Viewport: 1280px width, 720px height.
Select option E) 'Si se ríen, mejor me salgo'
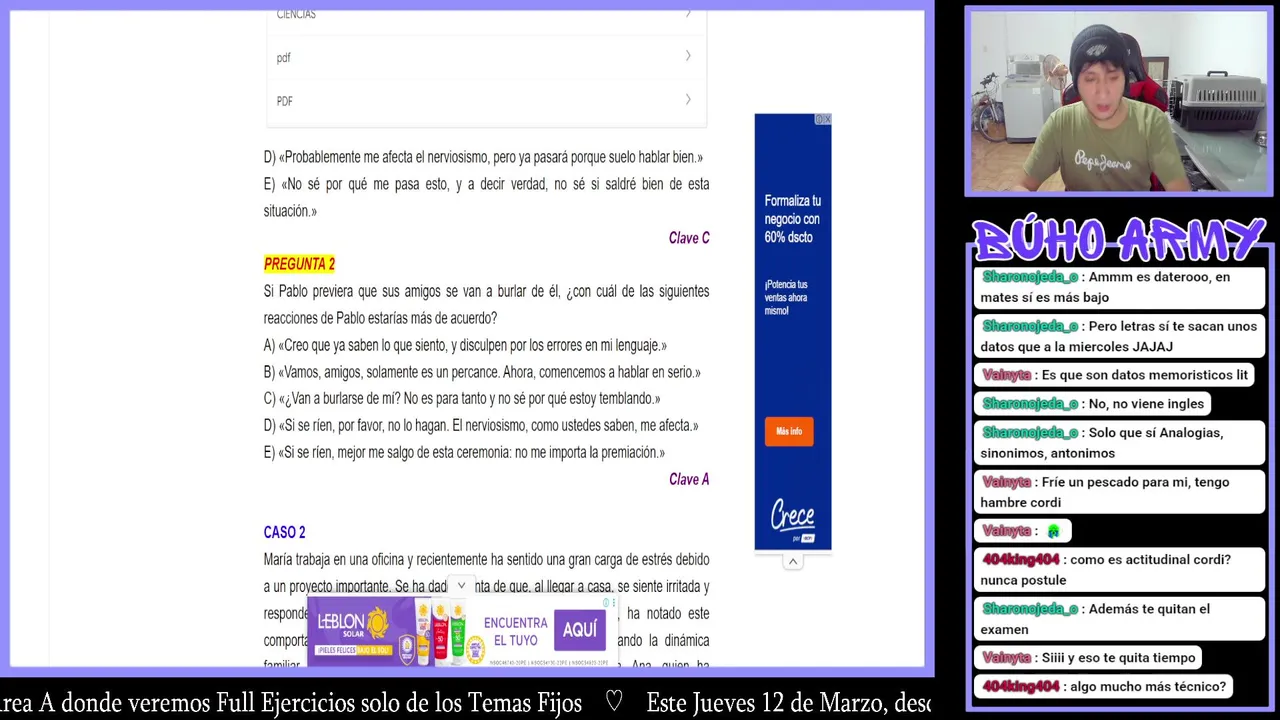coord(464,452)
